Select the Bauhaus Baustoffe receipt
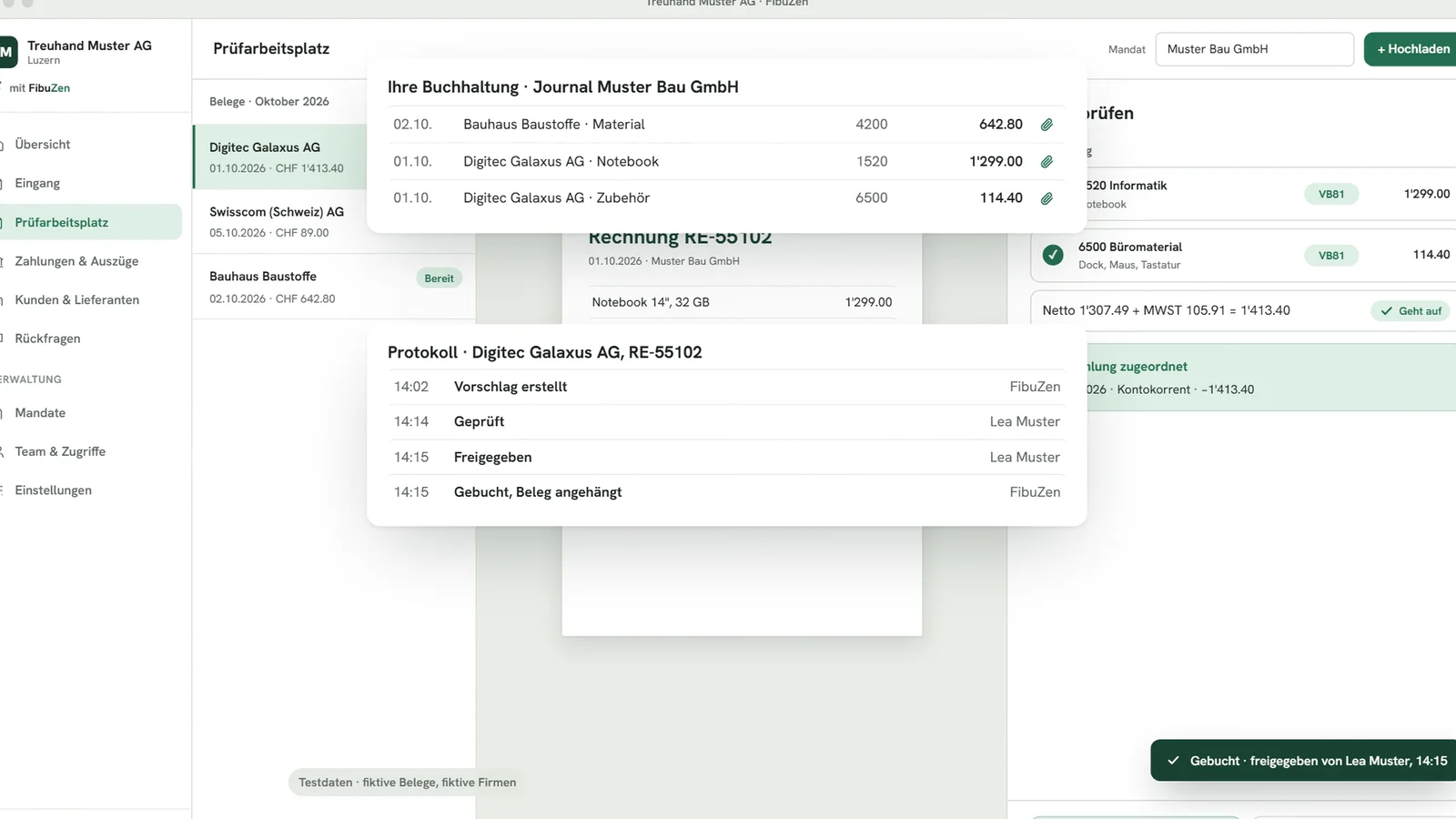This screenshot has width=1456, height=819. (334, 287)
